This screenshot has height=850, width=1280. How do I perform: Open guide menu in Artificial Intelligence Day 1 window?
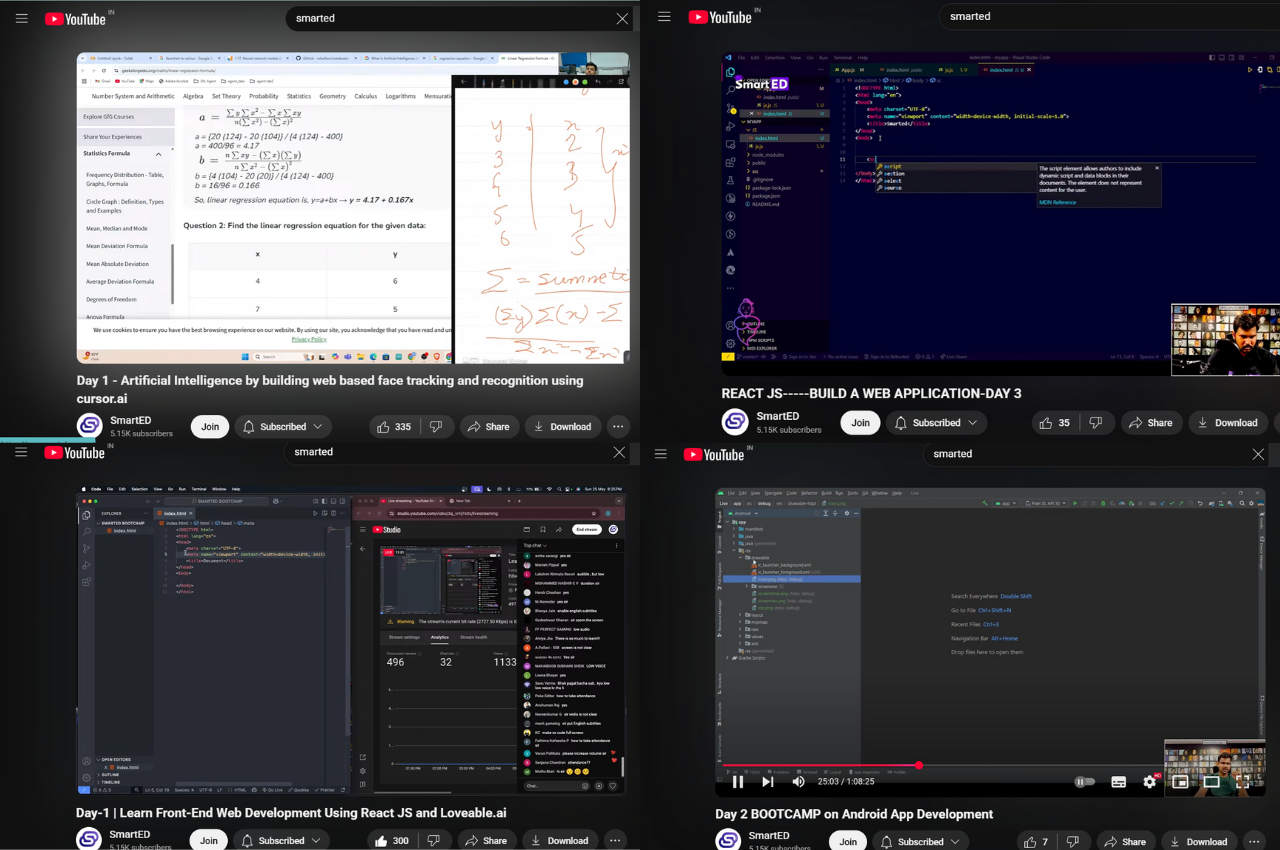point(21,19)
